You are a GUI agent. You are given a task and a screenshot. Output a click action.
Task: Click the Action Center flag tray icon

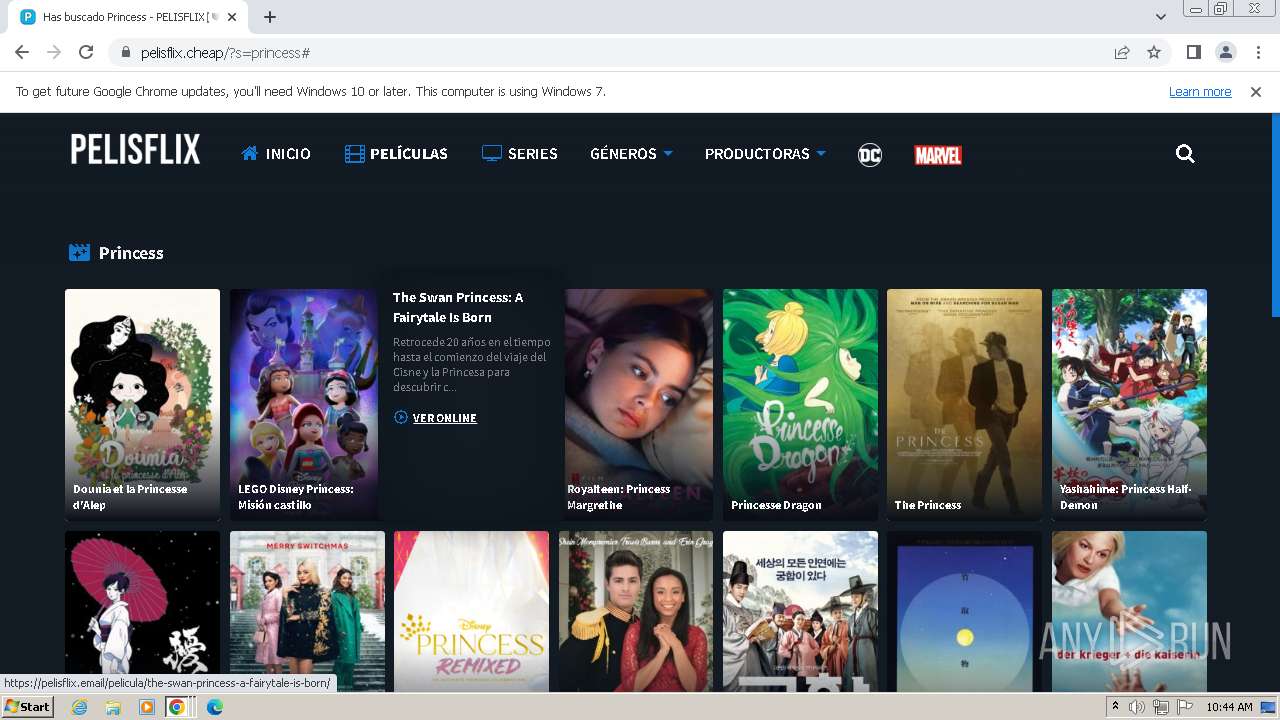(x=1183, y=707)
